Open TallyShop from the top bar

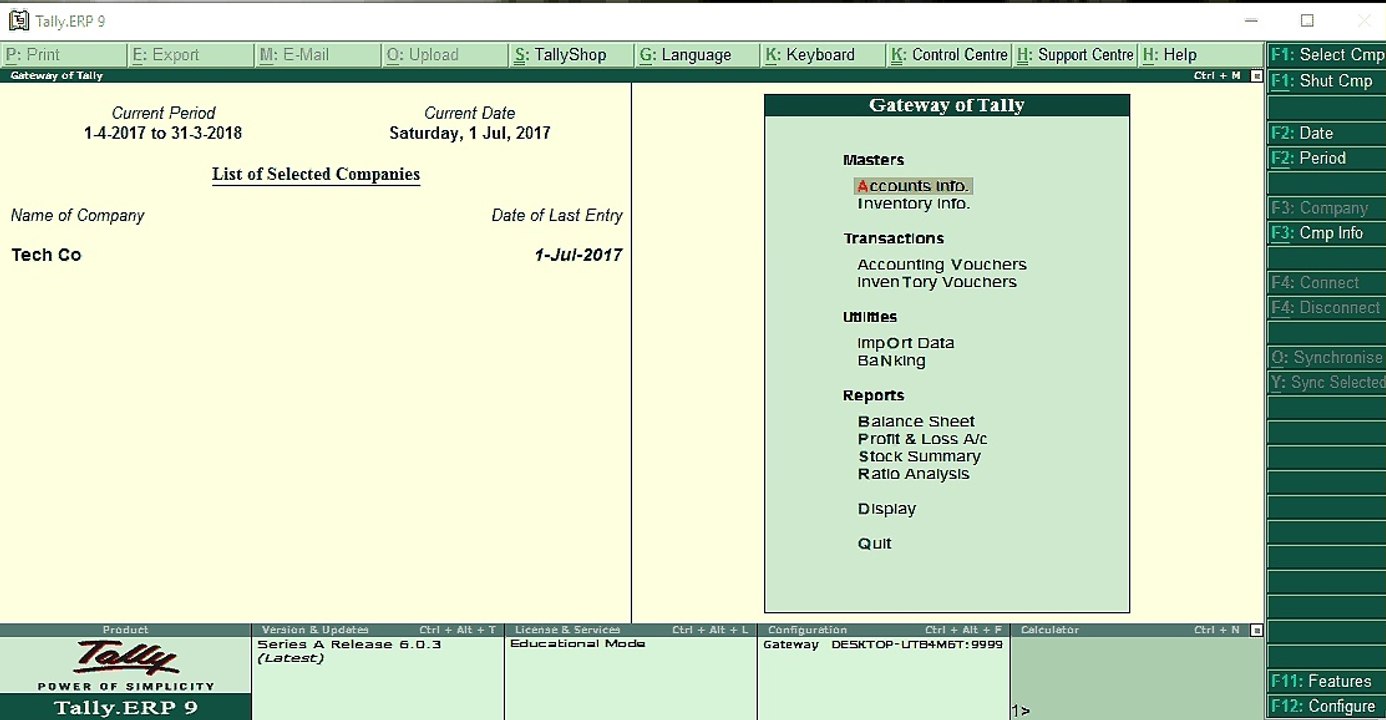[x=571, y=55]
